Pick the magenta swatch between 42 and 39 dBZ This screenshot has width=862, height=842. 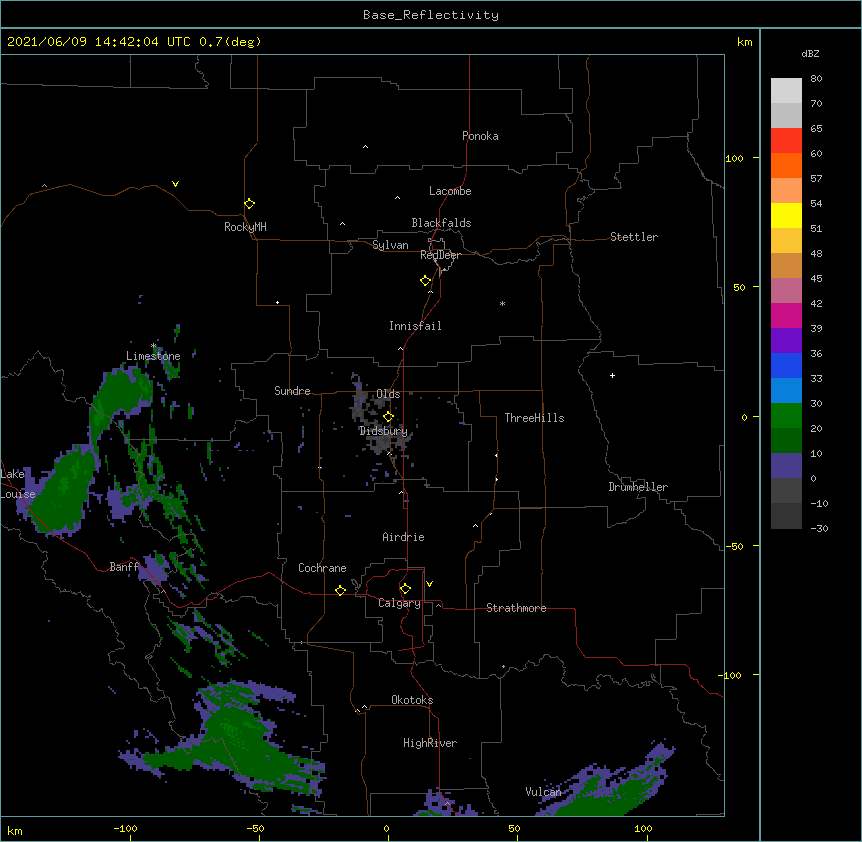[786, 315]
